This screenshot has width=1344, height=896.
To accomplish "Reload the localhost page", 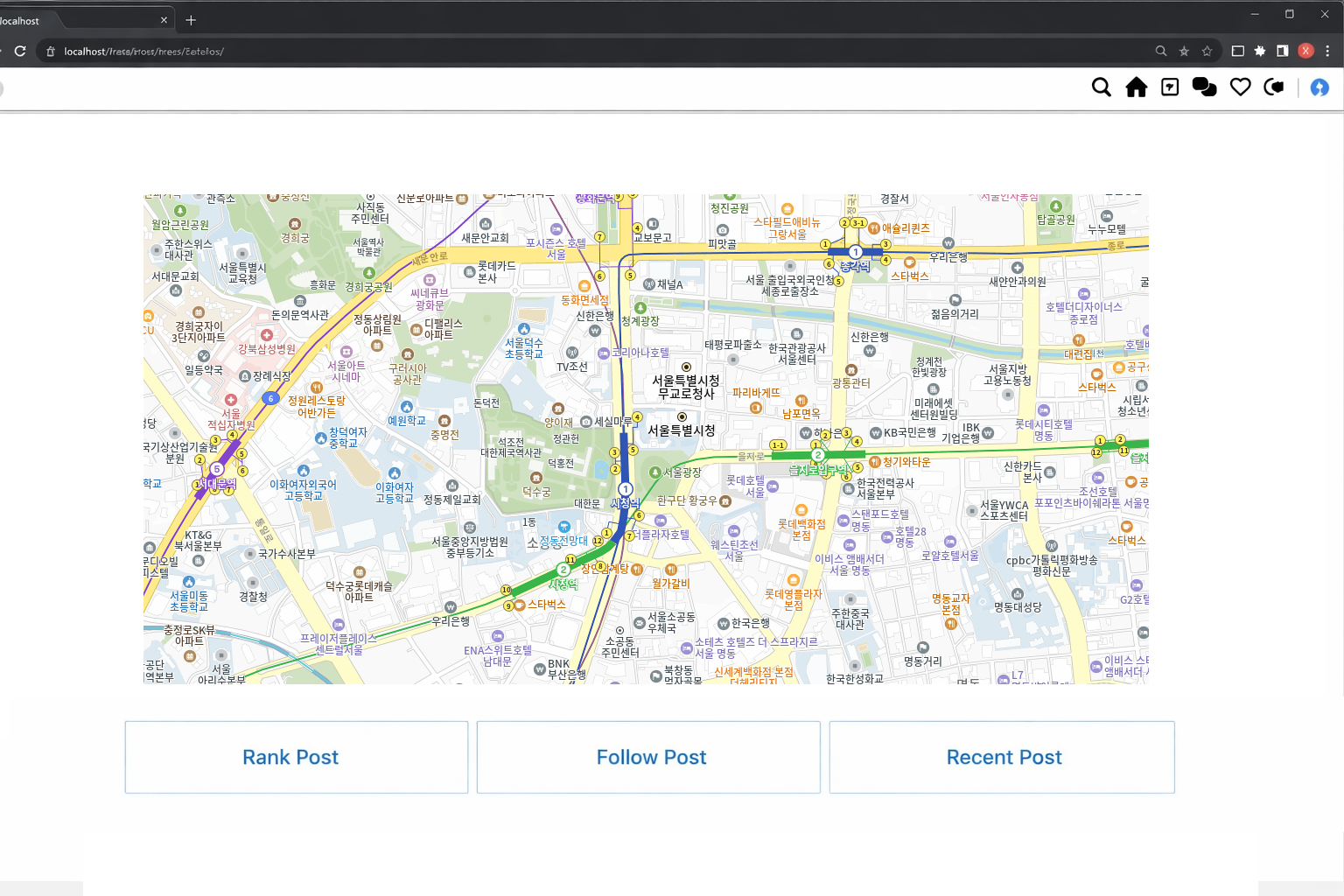I will (20, 51).
